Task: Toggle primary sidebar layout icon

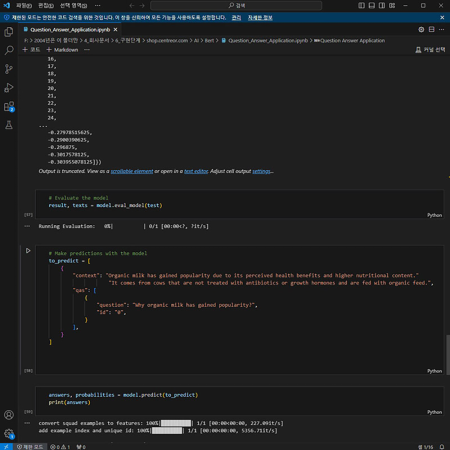Action: pyautogui.click(x=361, y=5)
